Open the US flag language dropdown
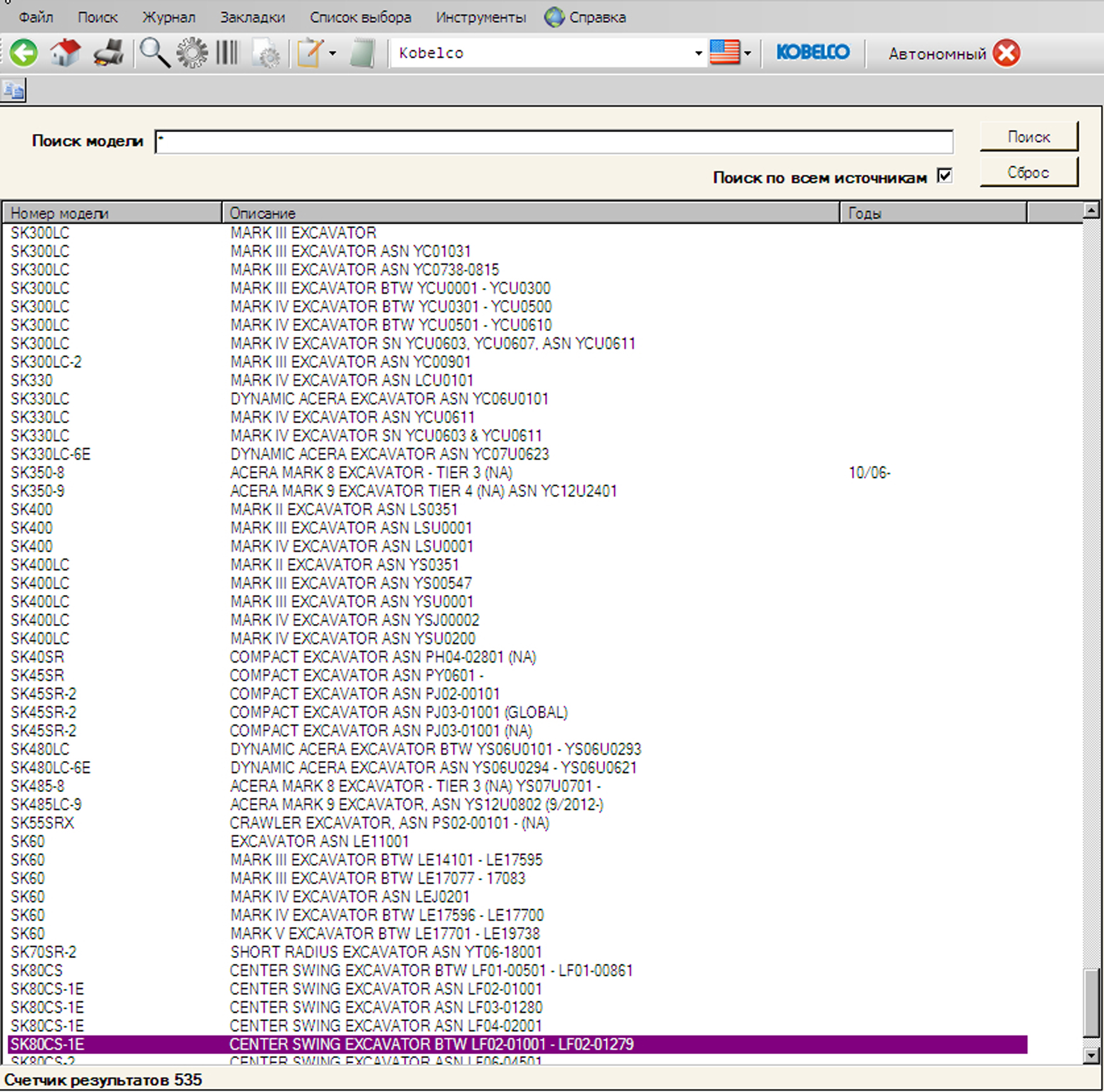Viewport: 1104px width, 1092px height. [x=747, y=53]
